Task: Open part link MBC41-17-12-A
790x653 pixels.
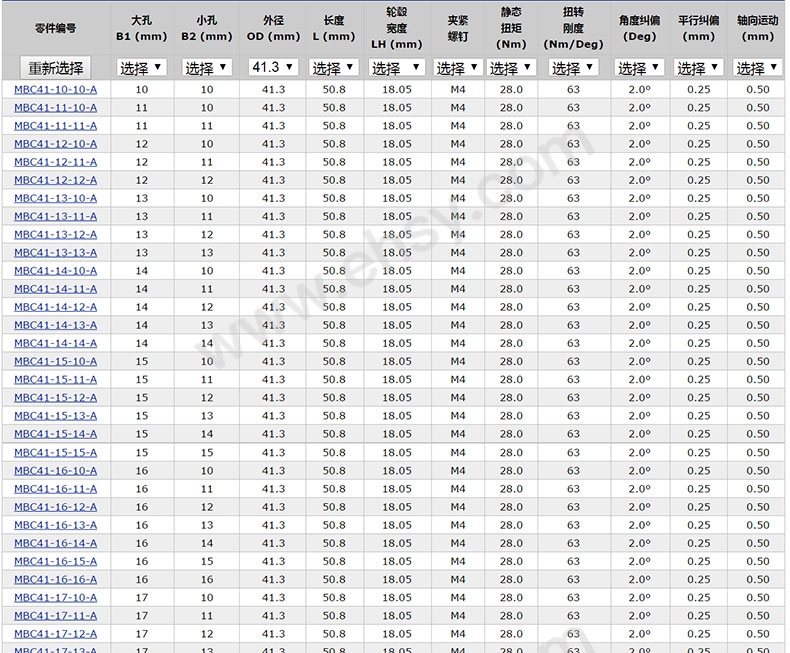Action: click(55, 634)
